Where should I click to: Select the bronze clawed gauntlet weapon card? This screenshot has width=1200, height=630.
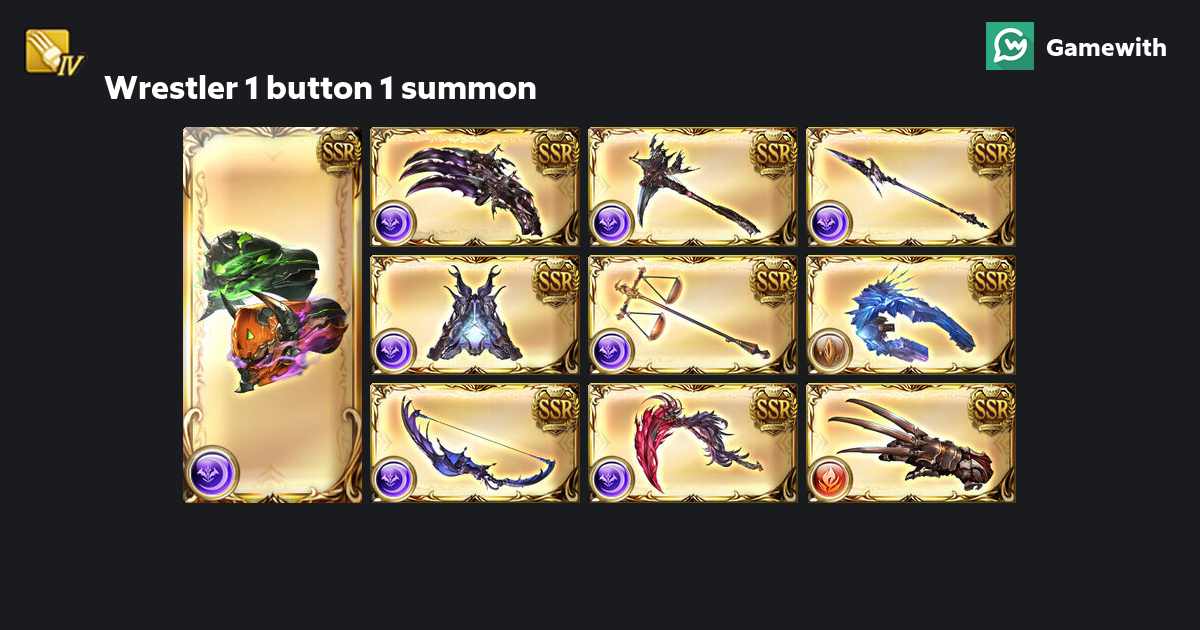(x=911, y=443)
